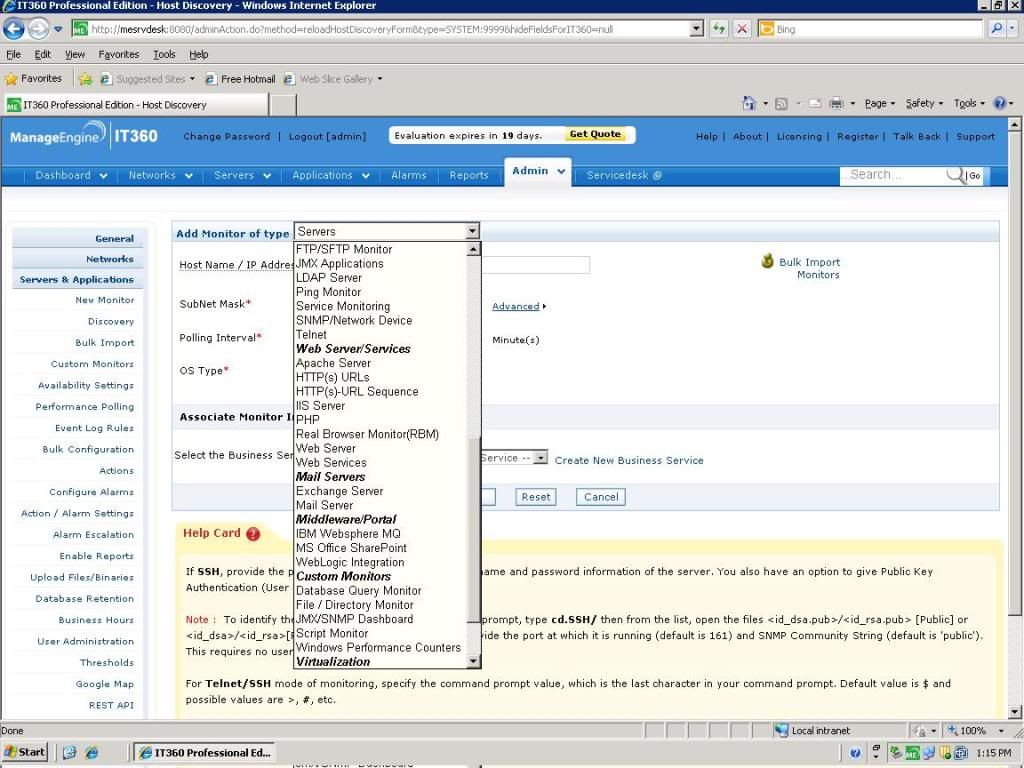Image resolution: width=1024 pixels, height=768 pixels.
Task: Click the red Help Card question icon
Action: click(x=253, y=534)
